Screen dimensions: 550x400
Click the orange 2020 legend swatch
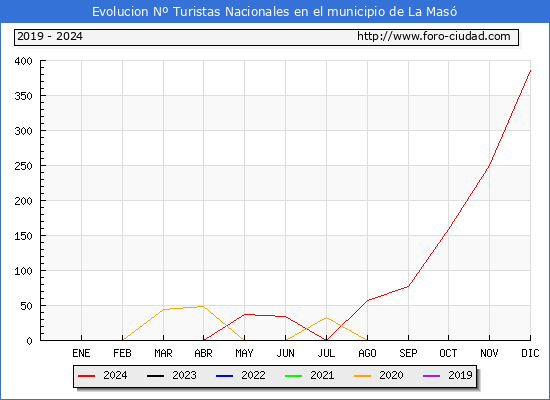363,376
